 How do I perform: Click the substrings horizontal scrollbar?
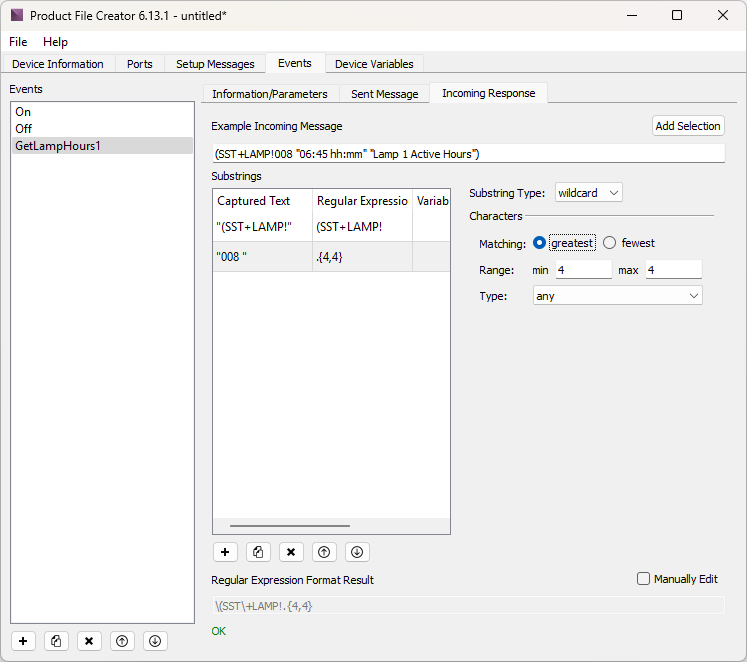(x=290, y=525)
